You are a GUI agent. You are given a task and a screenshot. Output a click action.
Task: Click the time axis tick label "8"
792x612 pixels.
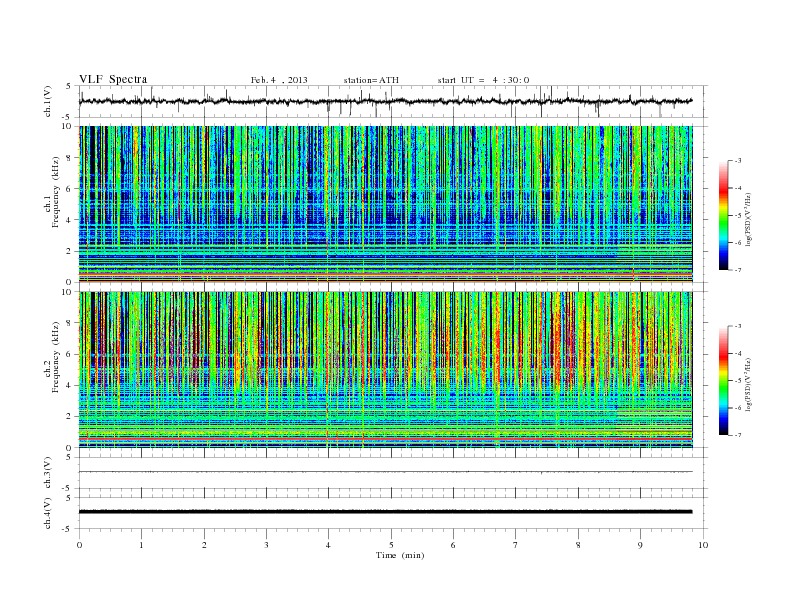[578, 545]
